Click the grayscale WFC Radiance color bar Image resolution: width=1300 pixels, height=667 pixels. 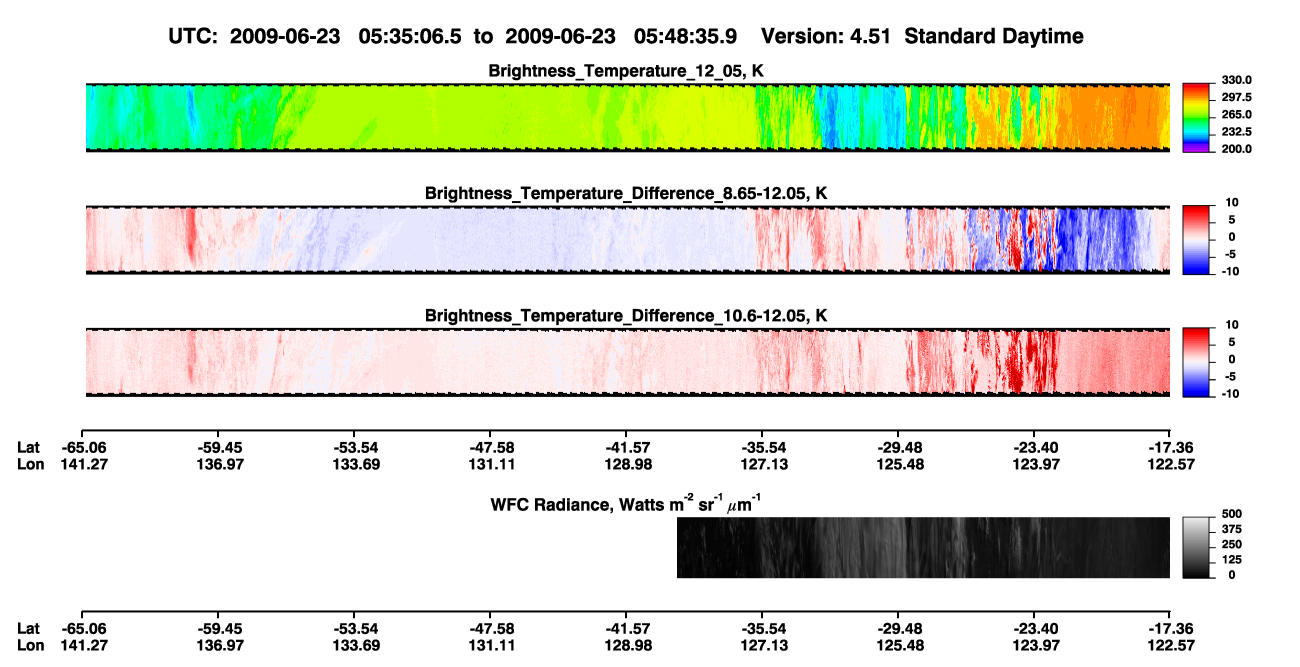[x=1195, y=547]
